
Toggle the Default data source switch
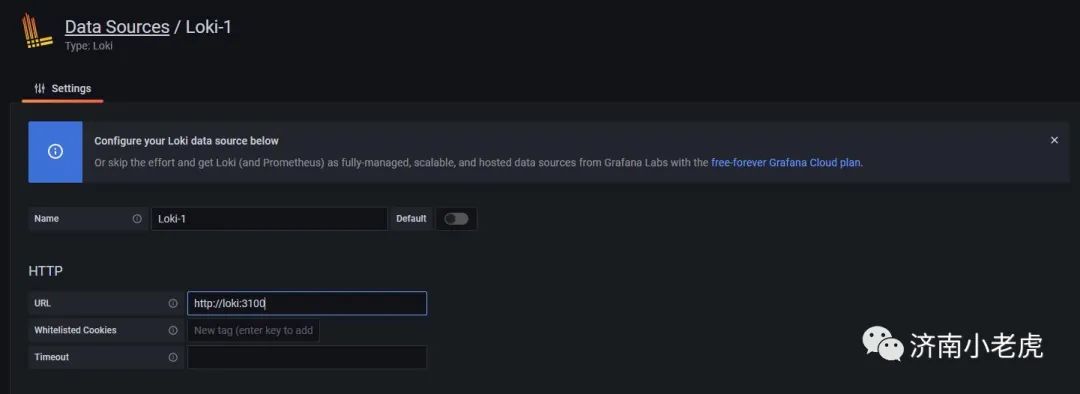coord(456,218)
